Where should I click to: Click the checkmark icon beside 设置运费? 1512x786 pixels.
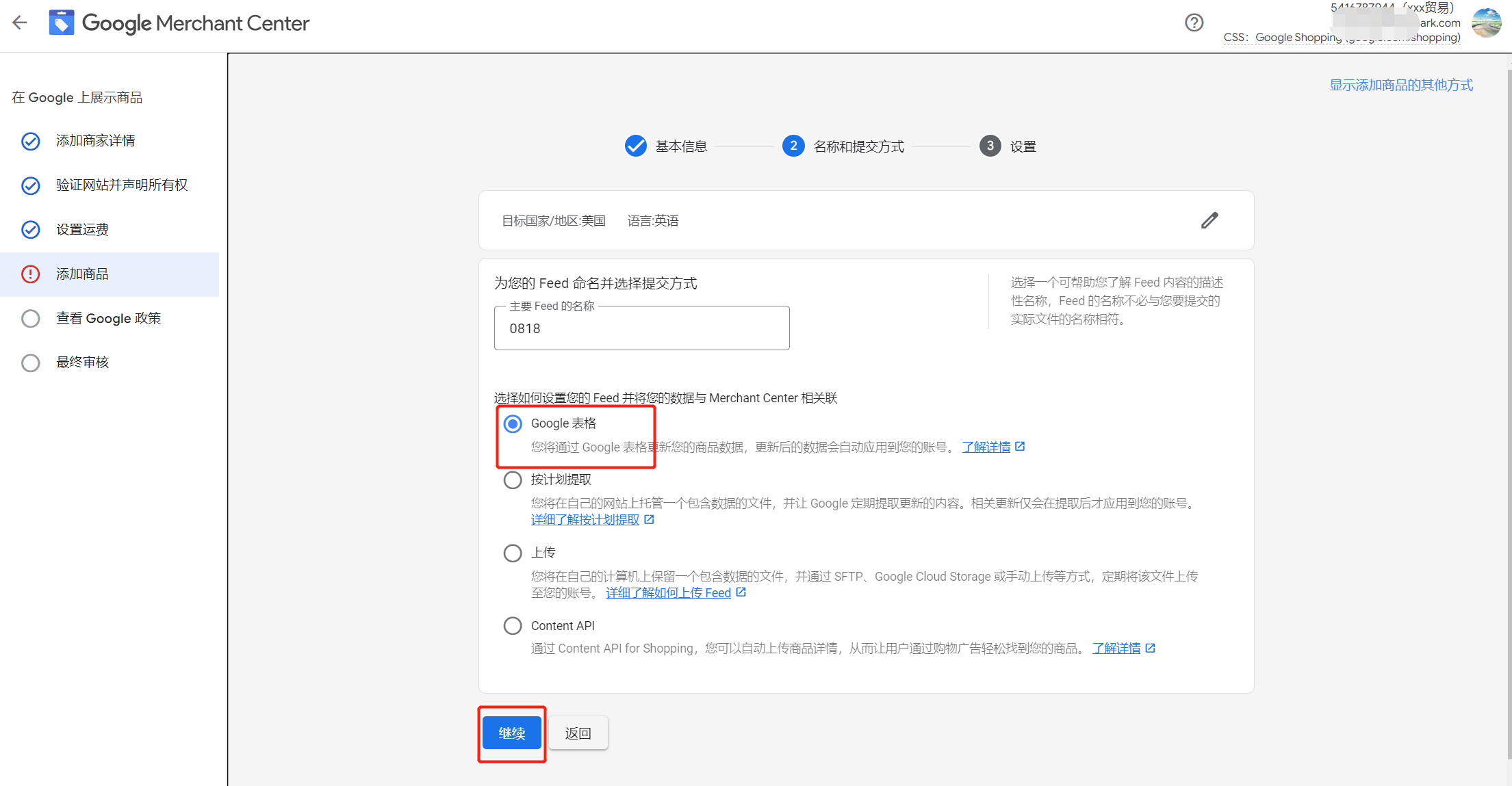31,230
